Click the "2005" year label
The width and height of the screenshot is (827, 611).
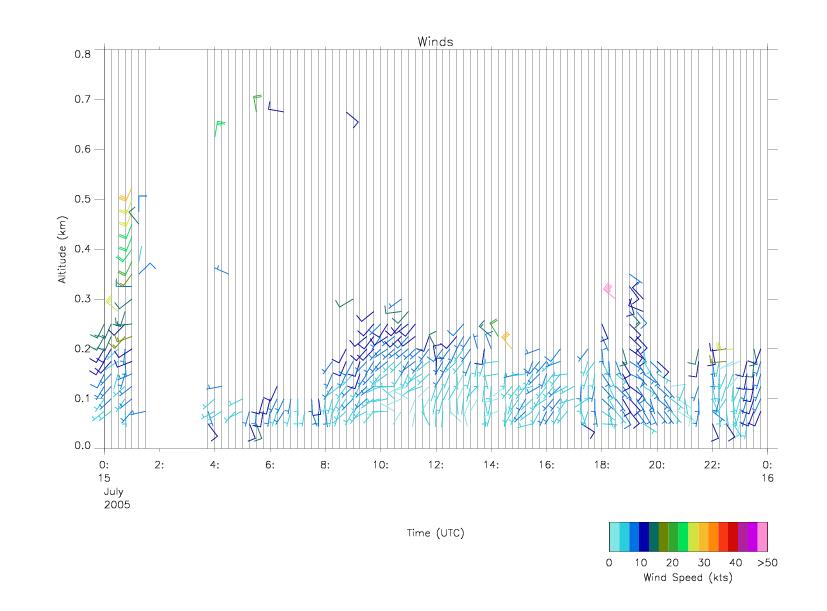(117, 504)
